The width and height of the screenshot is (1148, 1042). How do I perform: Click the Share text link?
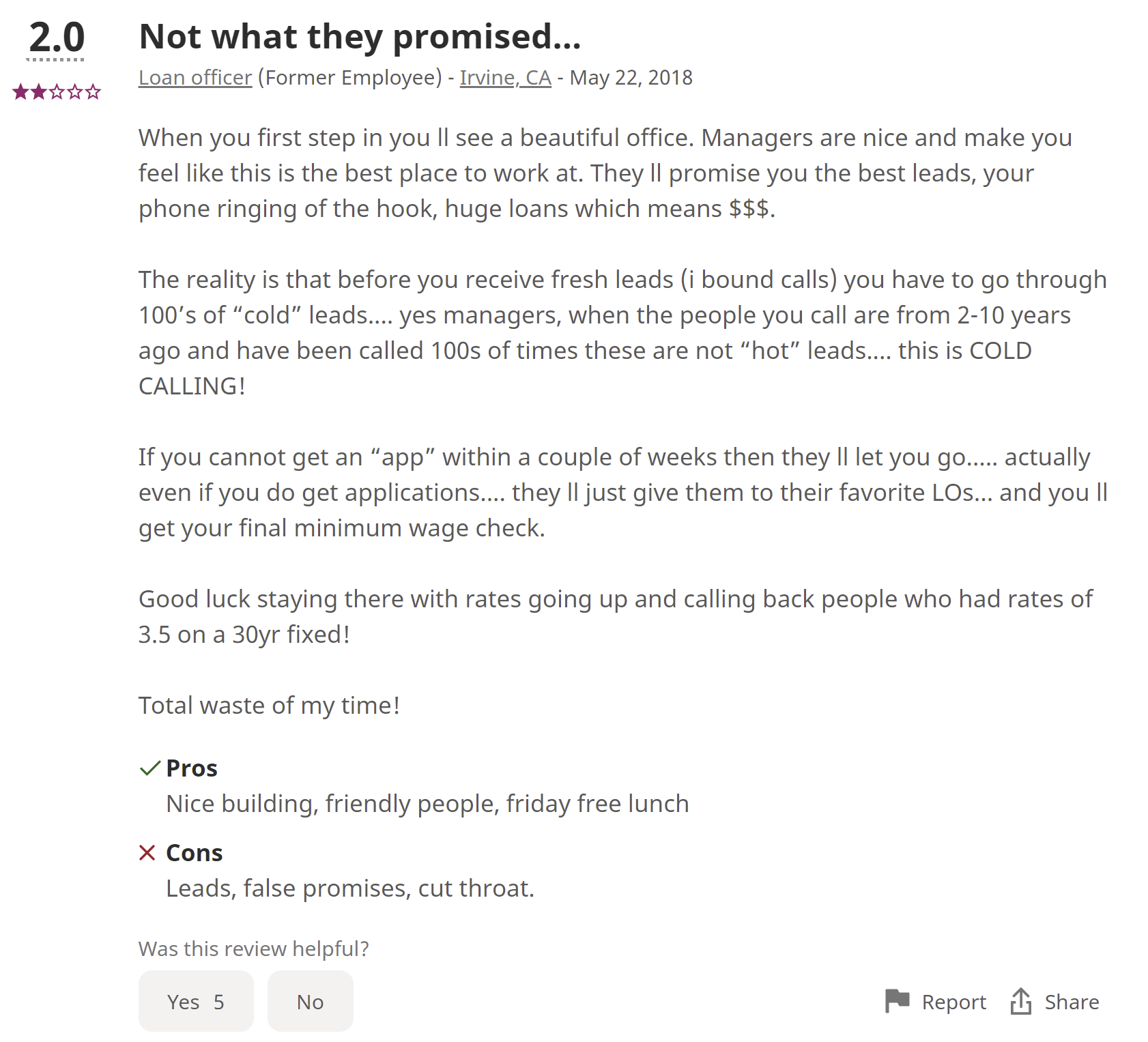[1072, 1002]
